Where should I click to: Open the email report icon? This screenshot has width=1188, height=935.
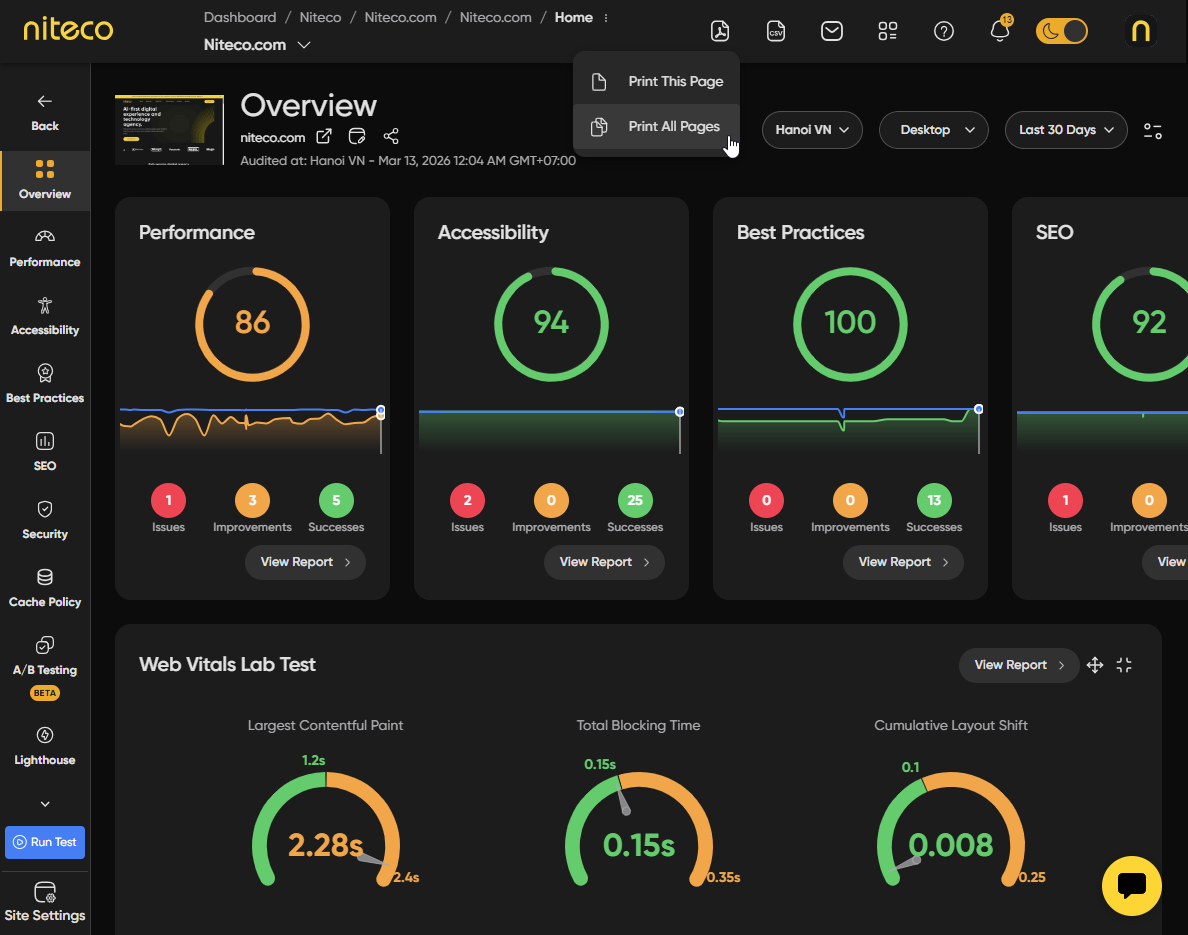coord(832,31)
